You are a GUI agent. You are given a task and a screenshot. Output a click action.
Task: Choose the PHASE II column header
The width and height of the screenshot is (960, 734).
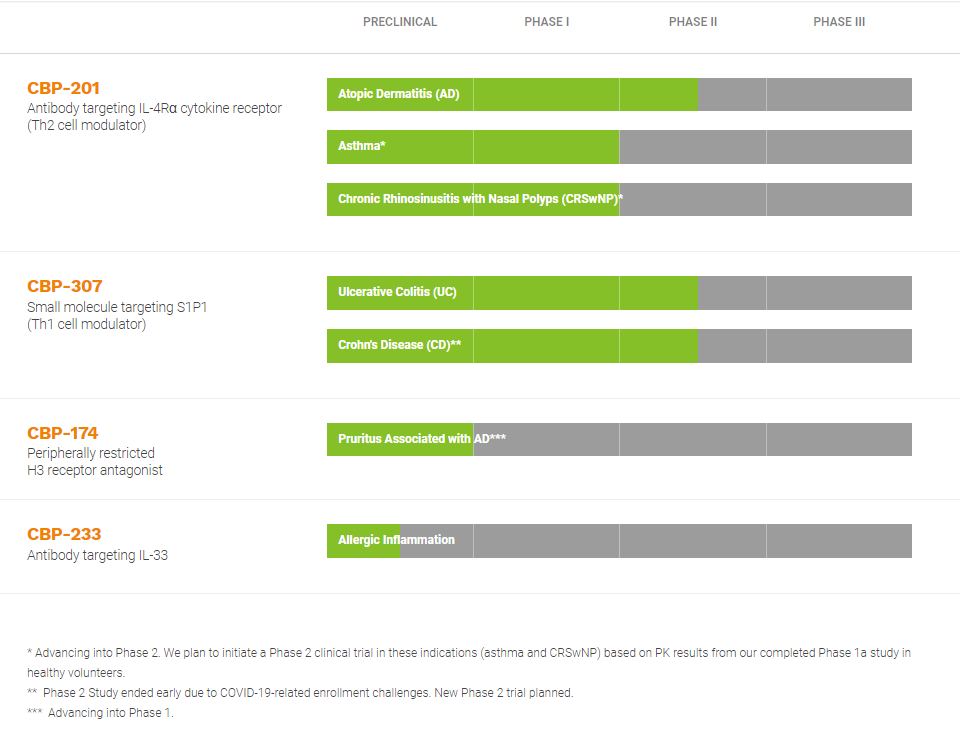[x=693, y=22]
